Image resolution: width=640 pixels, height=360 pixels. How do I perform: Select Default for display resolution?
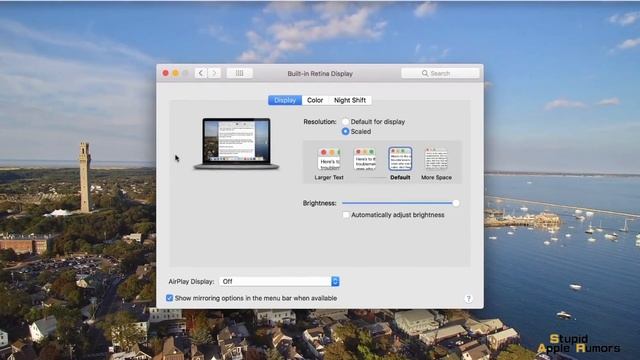[345, 122]
